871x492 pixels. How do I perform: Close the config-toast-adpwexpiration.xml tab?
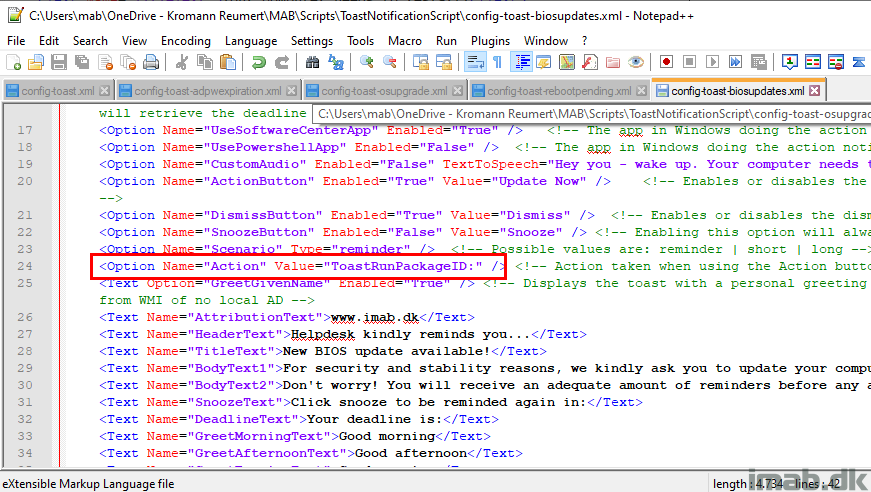[x=291, y=91]
